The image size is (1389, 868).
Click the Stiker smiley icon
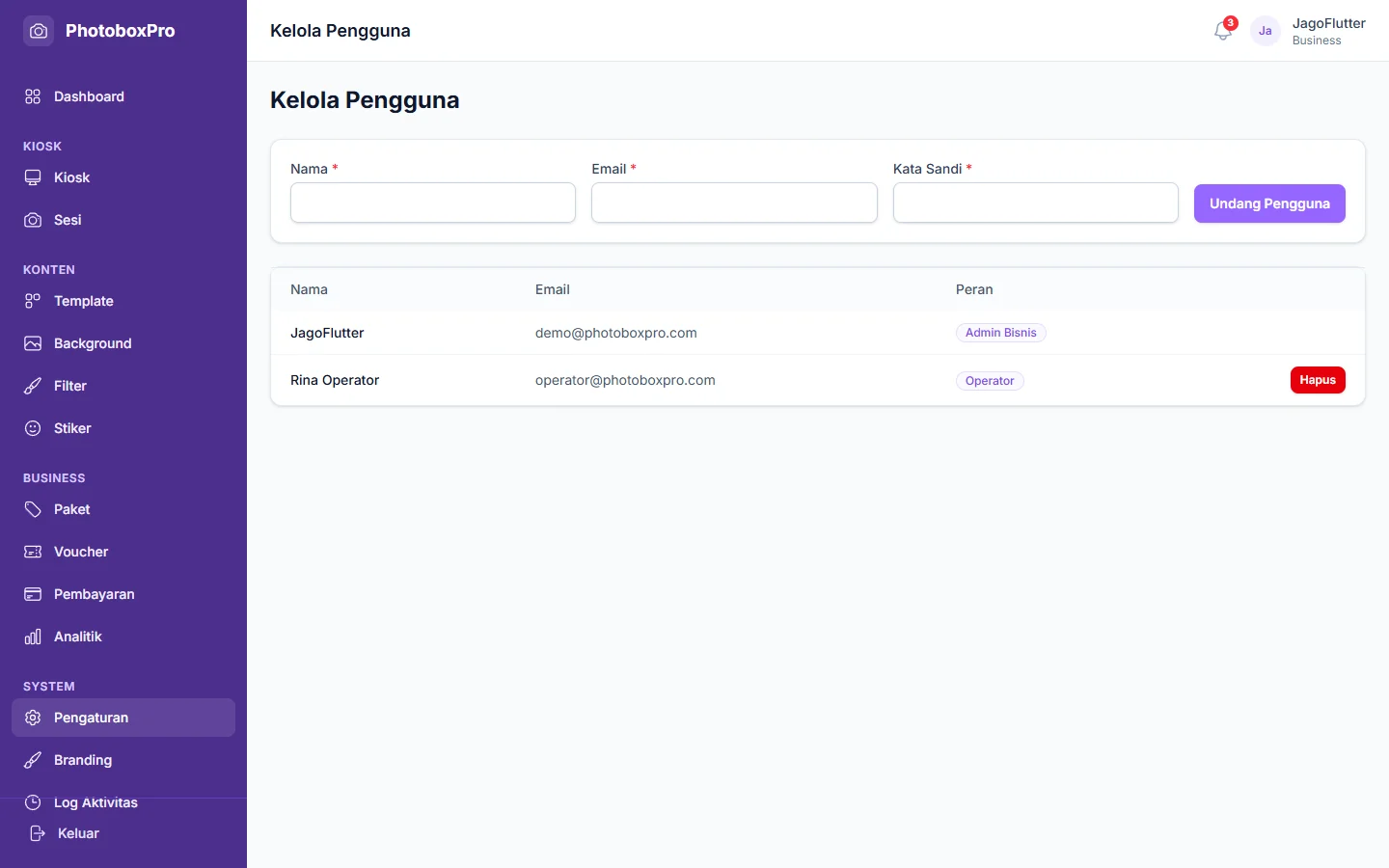click(x=33, y=428)
